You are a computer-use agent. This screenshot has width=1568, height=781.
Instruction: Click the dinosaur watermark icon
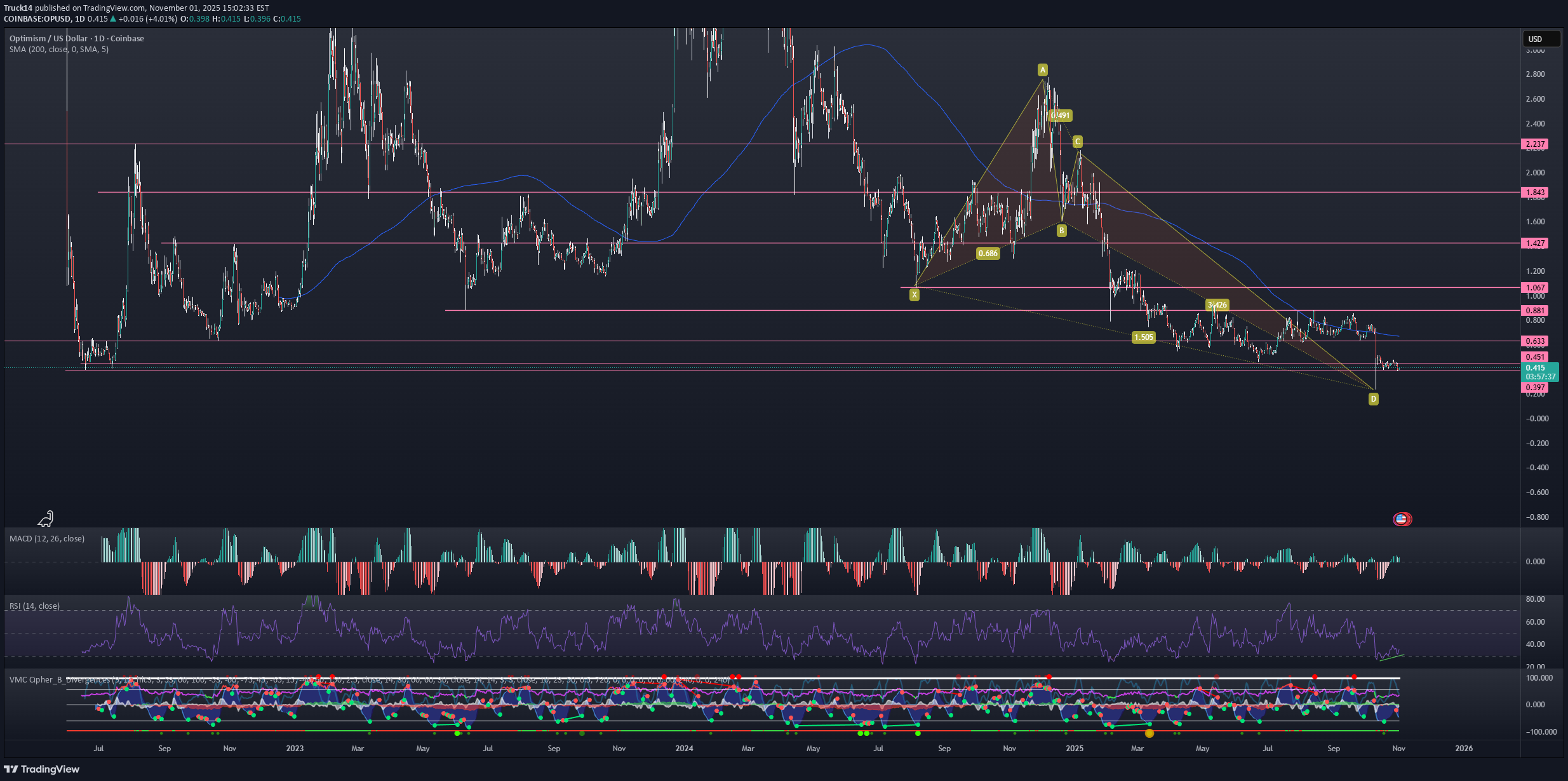[x=46, y=519]
